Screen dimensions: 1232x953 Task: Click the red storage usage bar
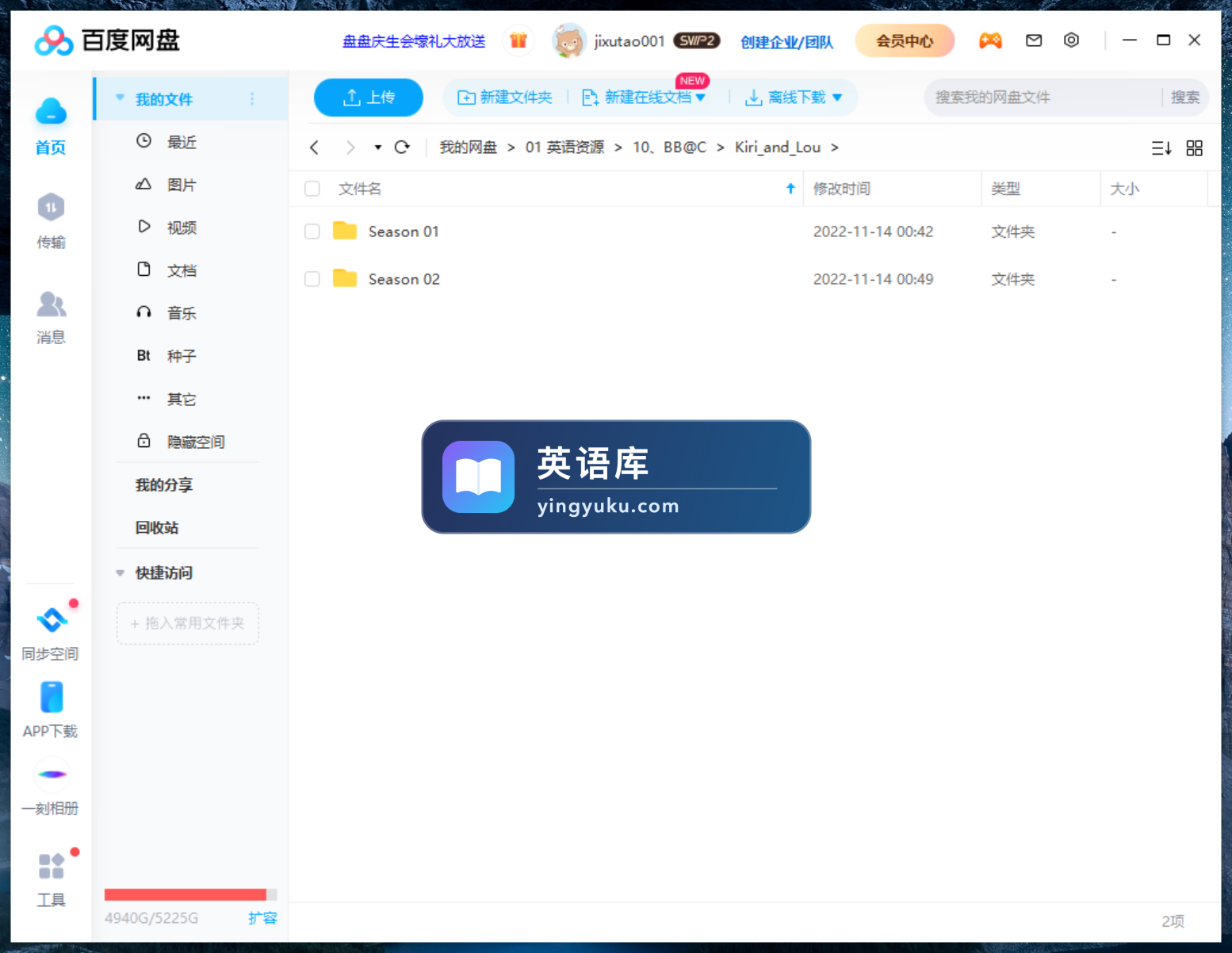click(x=186, y=894)
